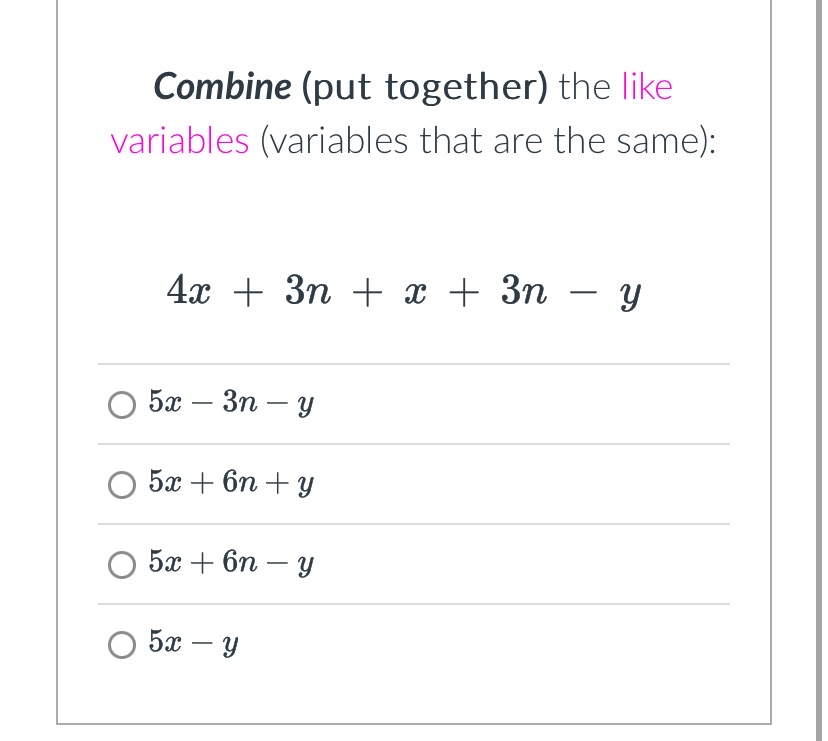Click the pink word "variables"
The height and width of the screenshot is (741, 828).
180,141
